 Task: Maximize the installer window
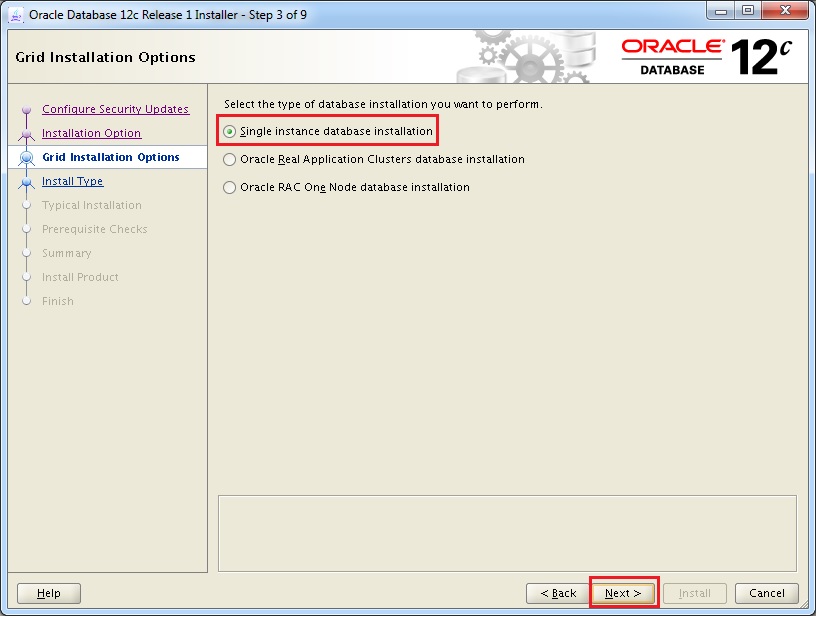click(x=747, y=13)
